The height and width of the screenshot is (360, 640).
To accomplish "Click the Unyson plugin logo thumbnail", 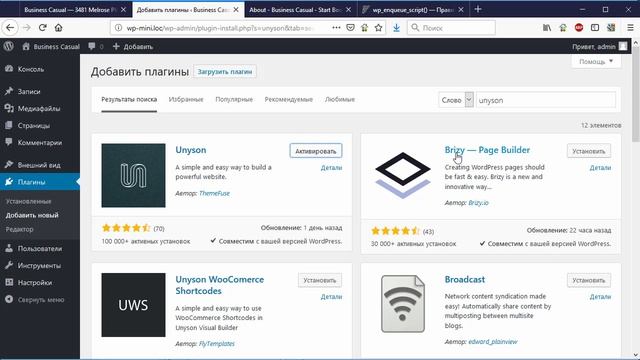I will point(133,176).
